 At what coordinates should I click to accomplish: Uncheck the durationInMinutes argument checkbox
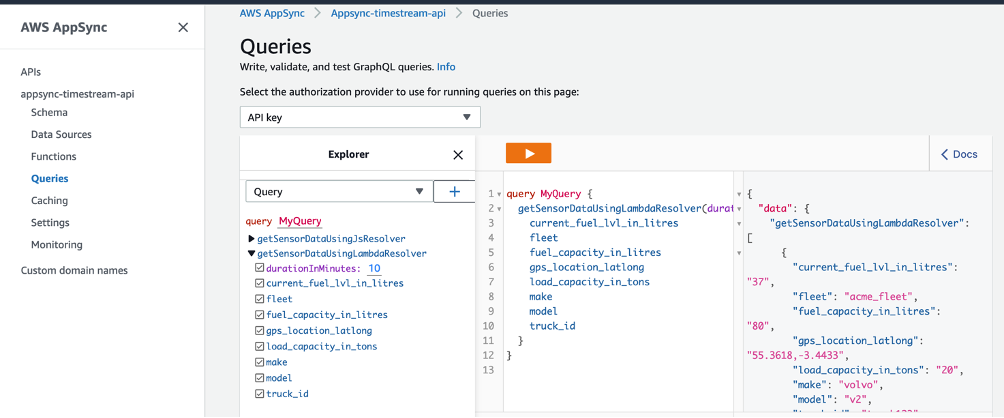point(259,268)
